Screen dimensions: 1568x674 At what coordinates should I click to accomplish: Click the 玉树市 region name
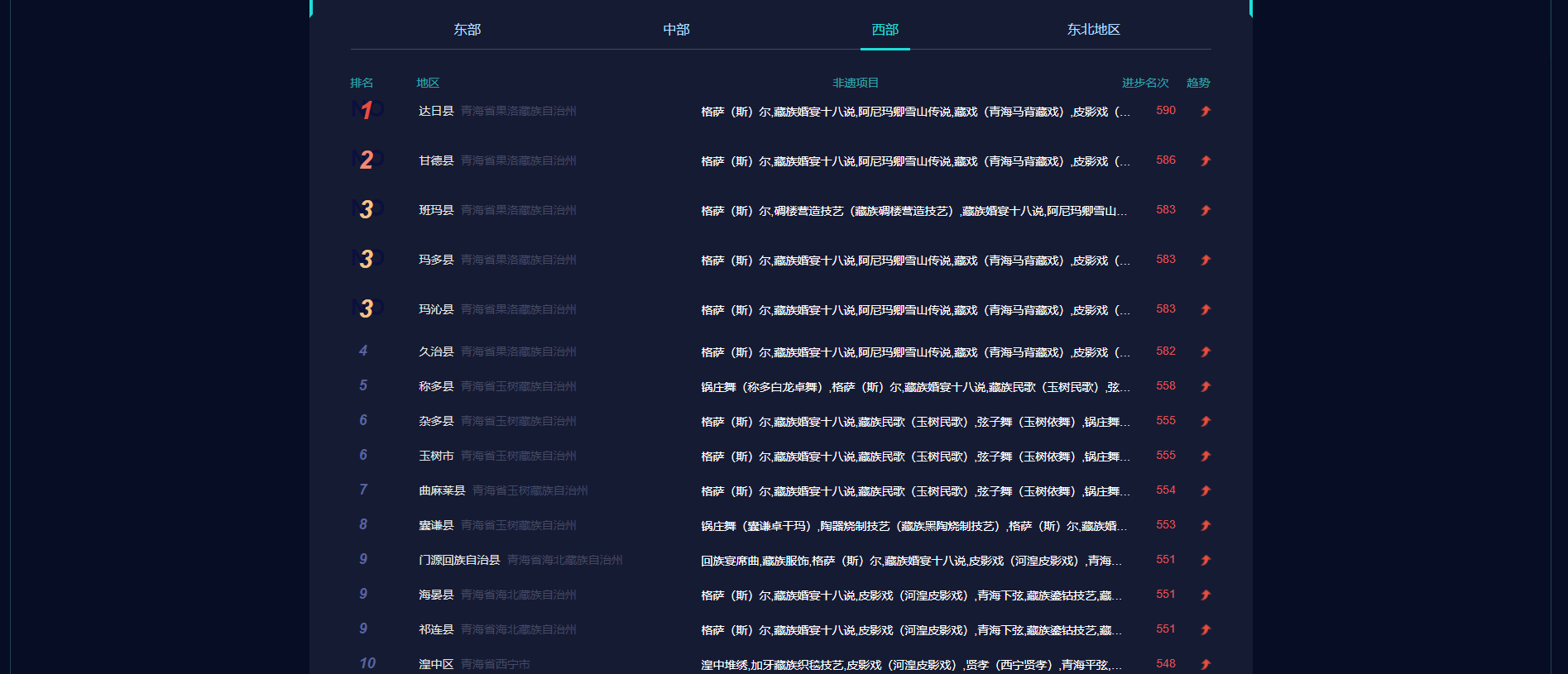[x=436, y=456]
